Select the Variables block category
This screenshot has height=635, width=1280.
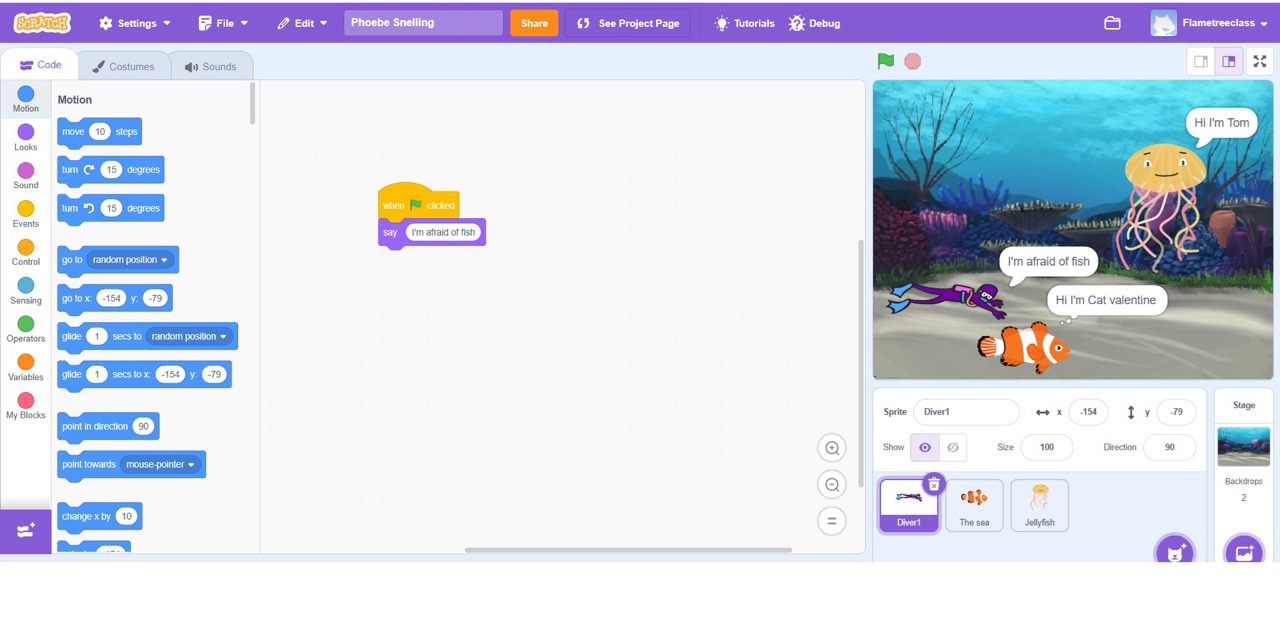26,368
